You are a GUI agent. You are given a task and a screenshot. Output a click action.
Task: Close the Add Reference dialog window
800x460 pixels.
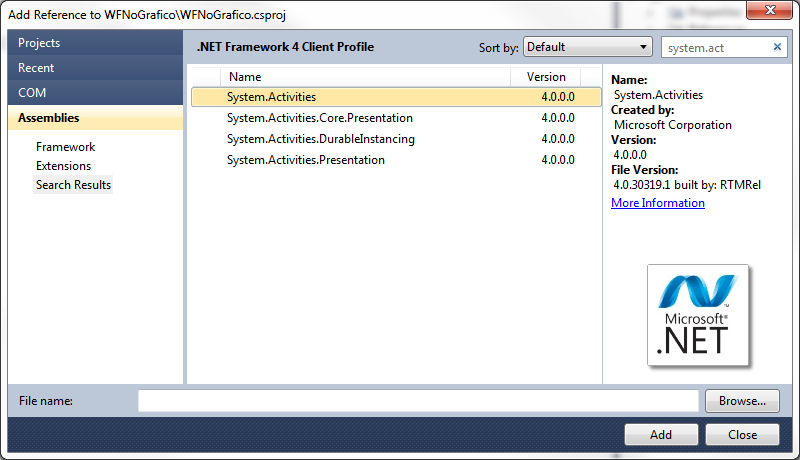770,10
